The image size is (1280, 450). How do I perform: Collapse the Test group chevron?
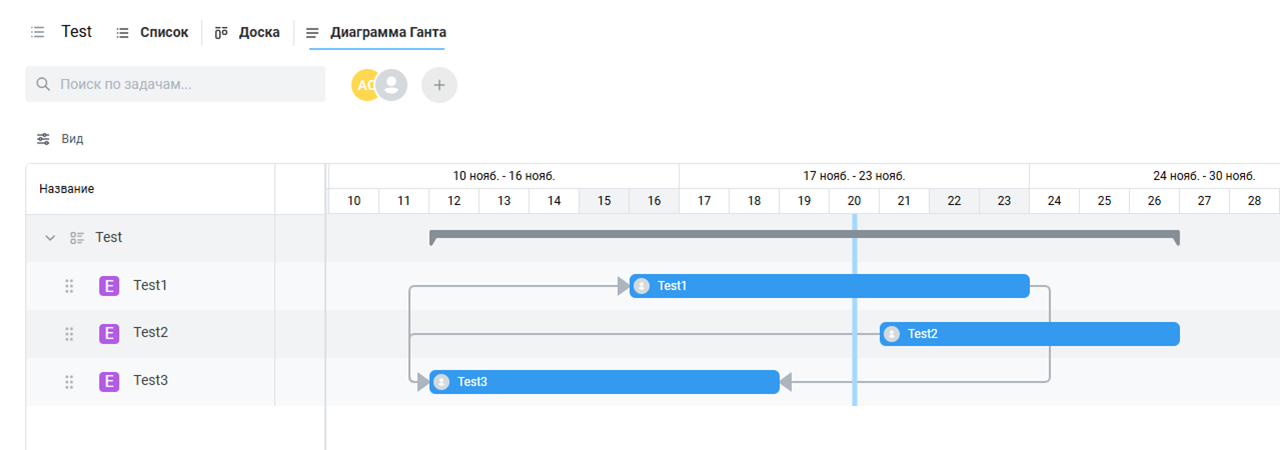(x=50, y=238)
